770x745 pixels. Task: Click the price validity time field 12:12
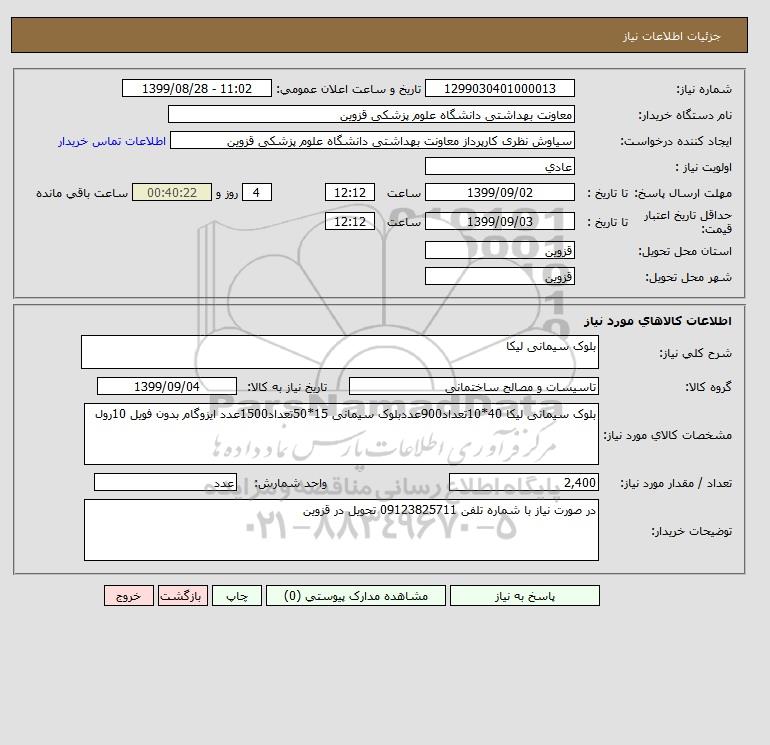(350, 221)
